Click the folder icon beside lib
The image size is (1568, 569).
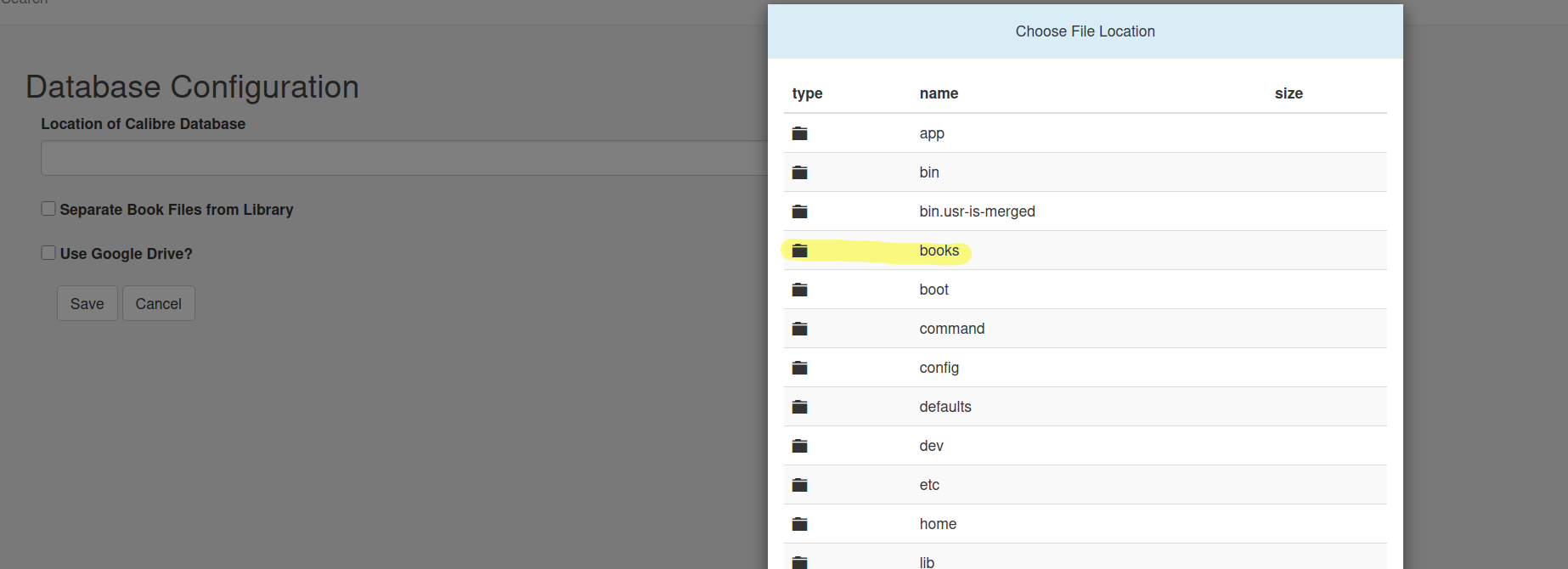[799, 561]
